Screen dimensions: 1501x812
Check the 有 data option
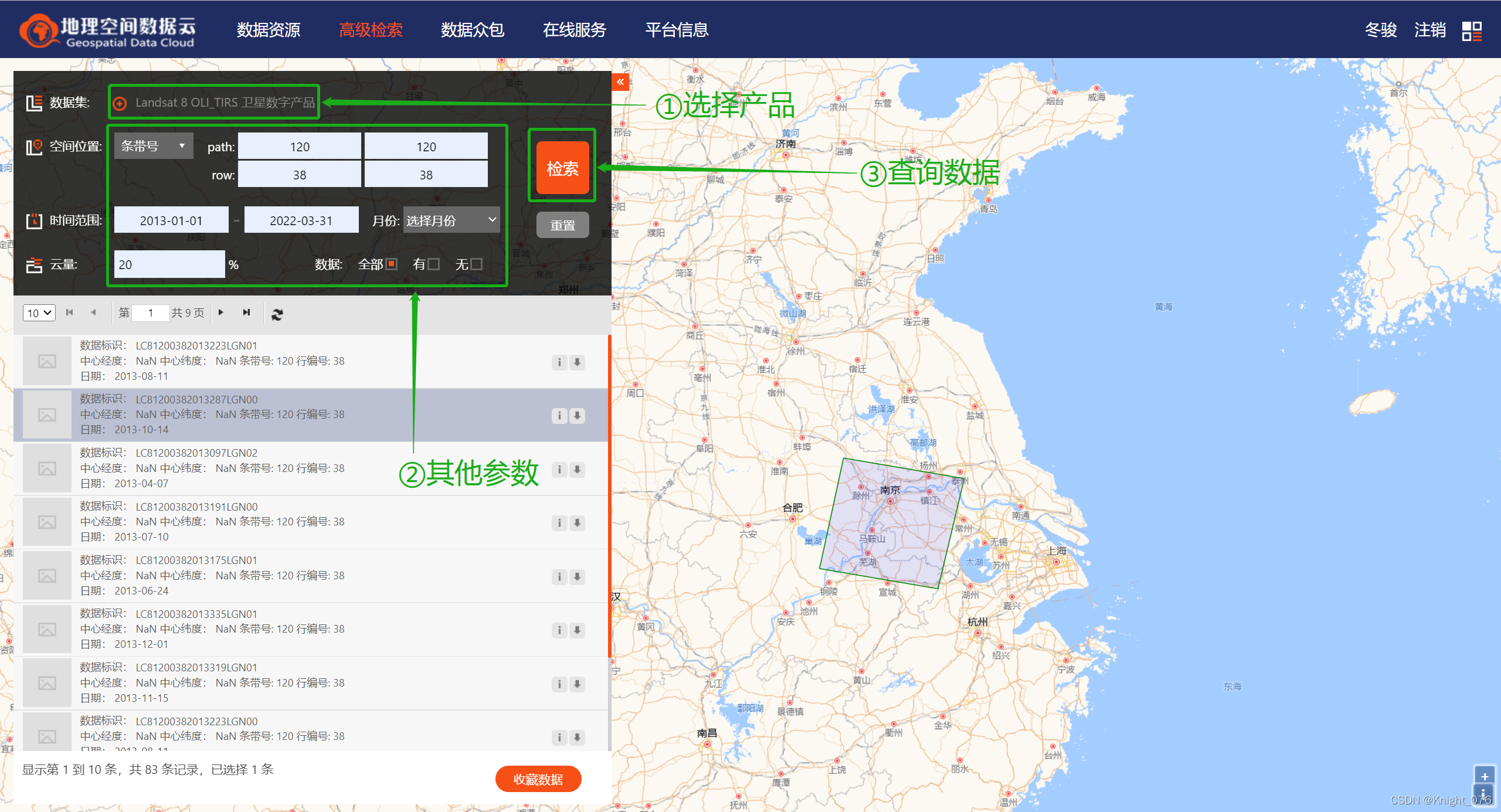pos(434,264)
